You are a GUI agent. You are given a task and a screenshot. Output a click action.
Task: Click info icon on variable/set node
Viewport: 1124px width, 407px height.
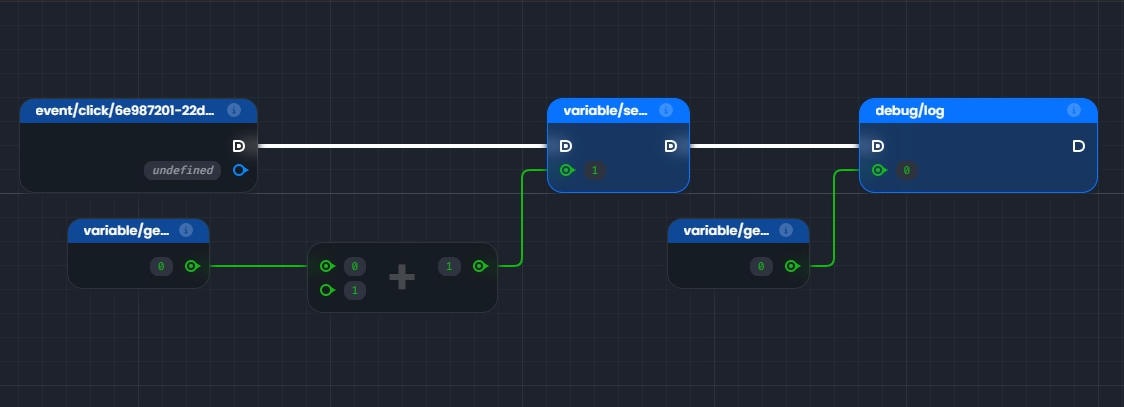tap(666, 110)
